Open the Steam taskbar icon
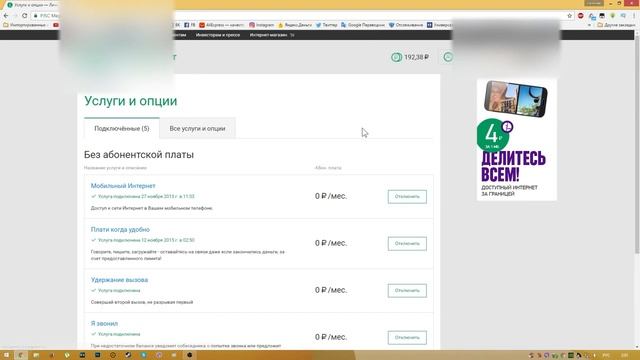This screenshot has width=640, height=360. [128, 355]
